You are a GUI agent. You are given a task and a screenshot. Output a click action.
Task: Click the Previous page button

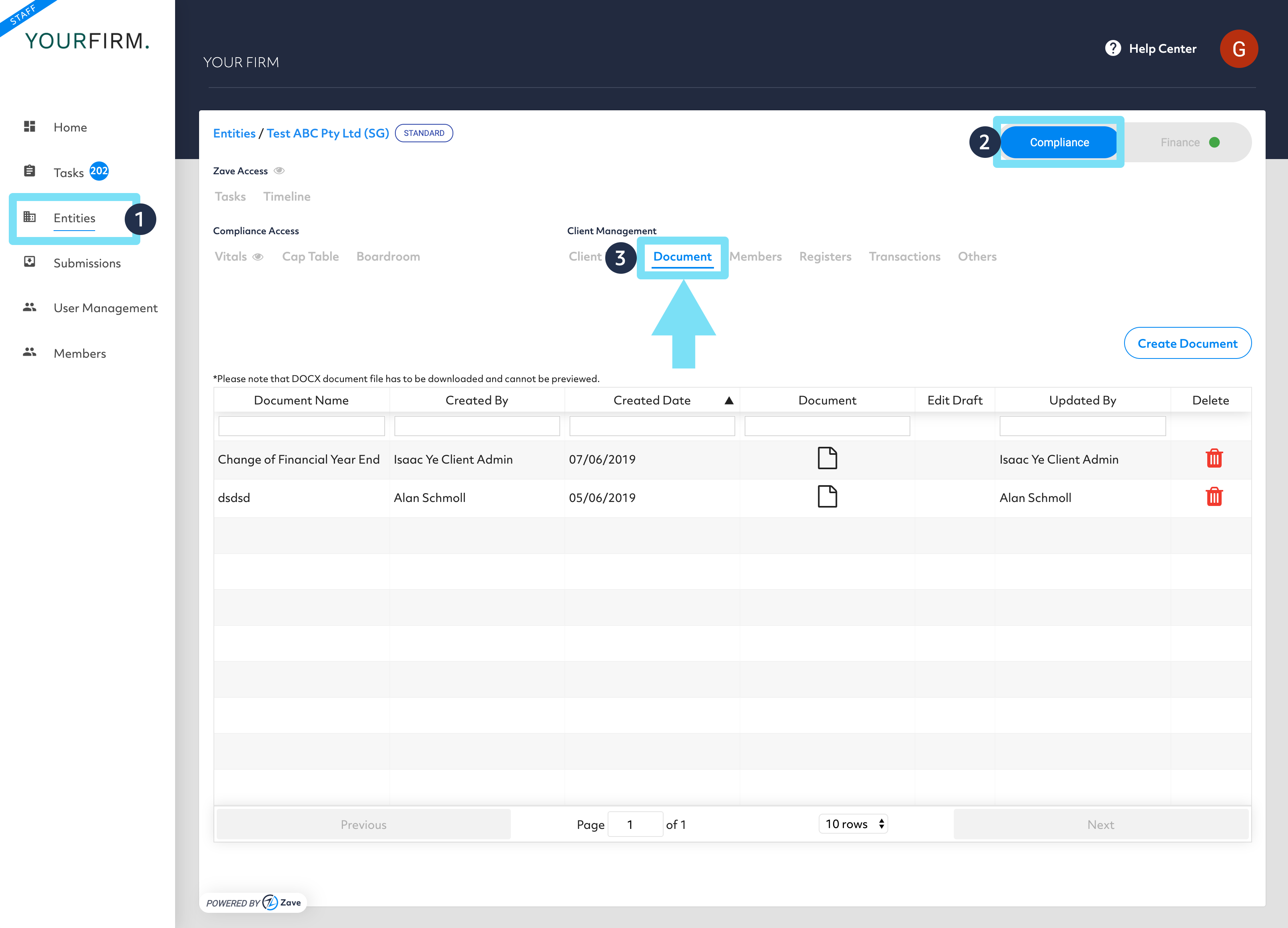[x=363, y=824]
